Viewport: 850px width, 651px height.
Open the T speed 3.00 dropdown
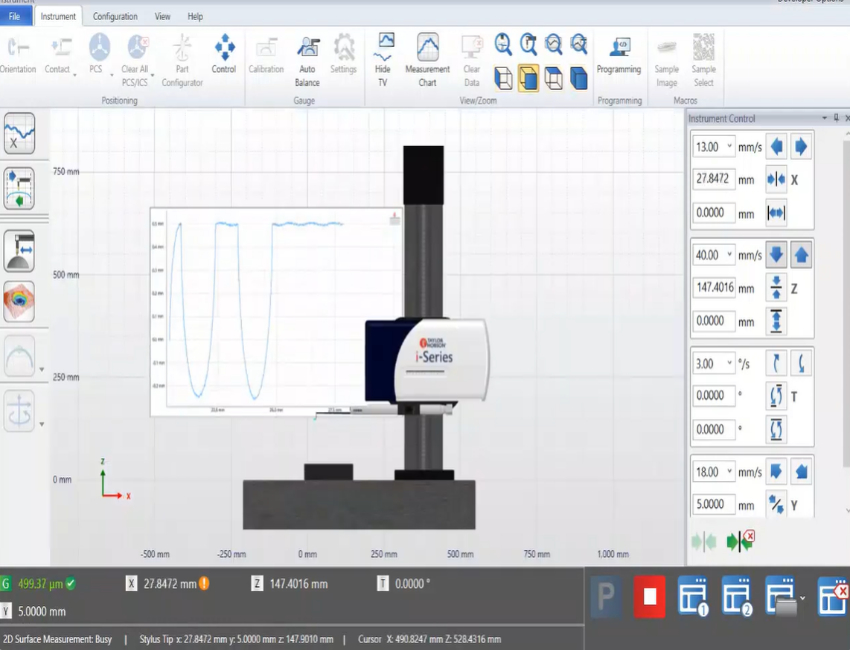click(730, 363)
